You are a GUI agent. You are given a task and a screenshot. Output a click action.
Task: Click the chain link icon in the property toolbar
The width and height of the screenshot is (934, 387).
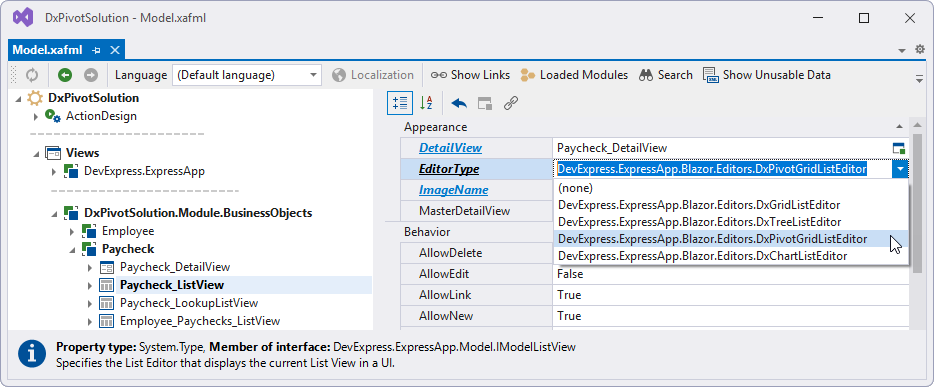point(510,103)
